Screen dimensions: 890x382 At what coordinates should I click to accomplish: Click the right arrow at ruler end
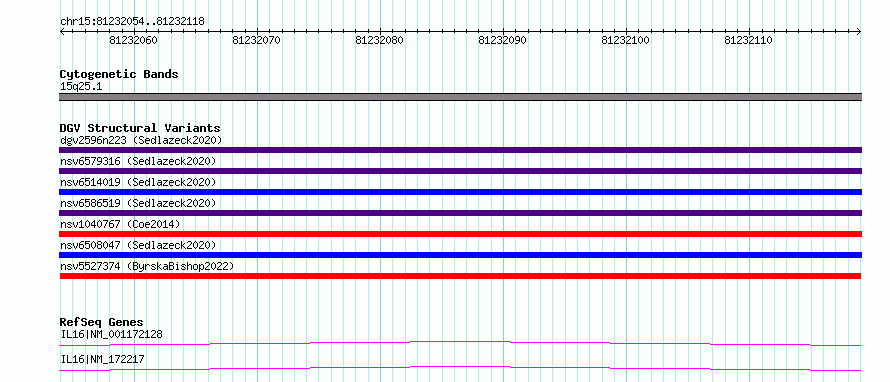[859, 32]
